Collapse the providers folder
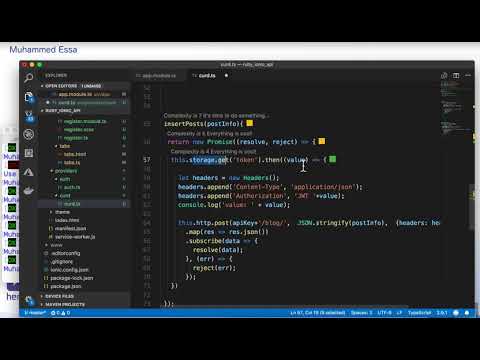The width and height of the screenshot is (480, 360). coord(66,171)
